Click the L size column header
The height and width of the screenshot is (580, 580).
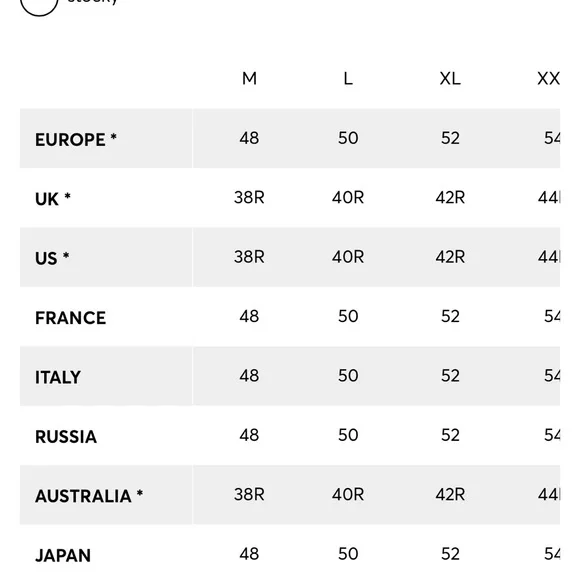point(348,78)
